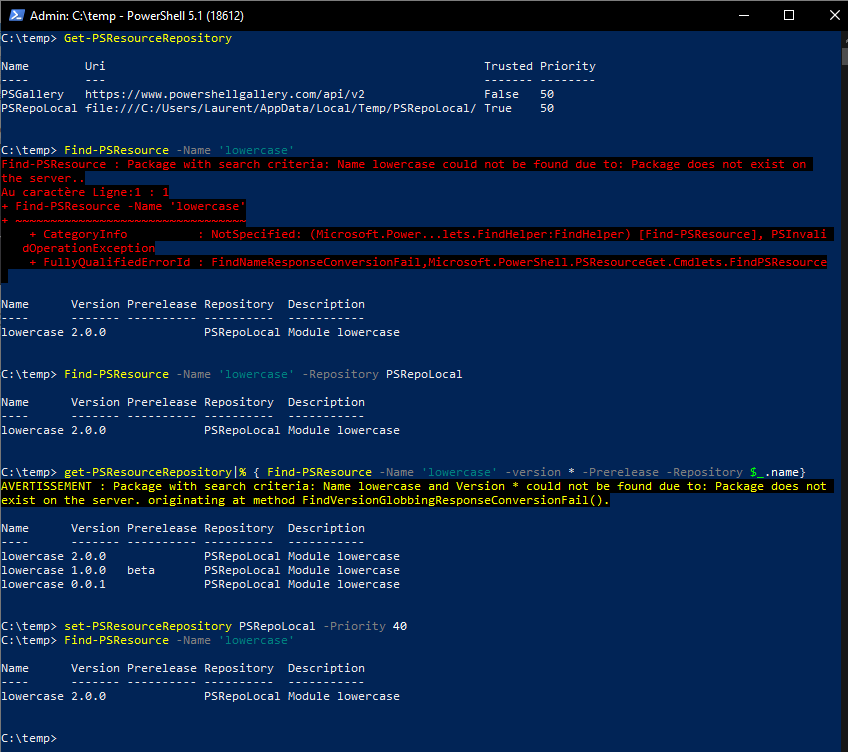848x752 pixels.
Task: Minimize the PowerShell window
Action: point(744,15)
